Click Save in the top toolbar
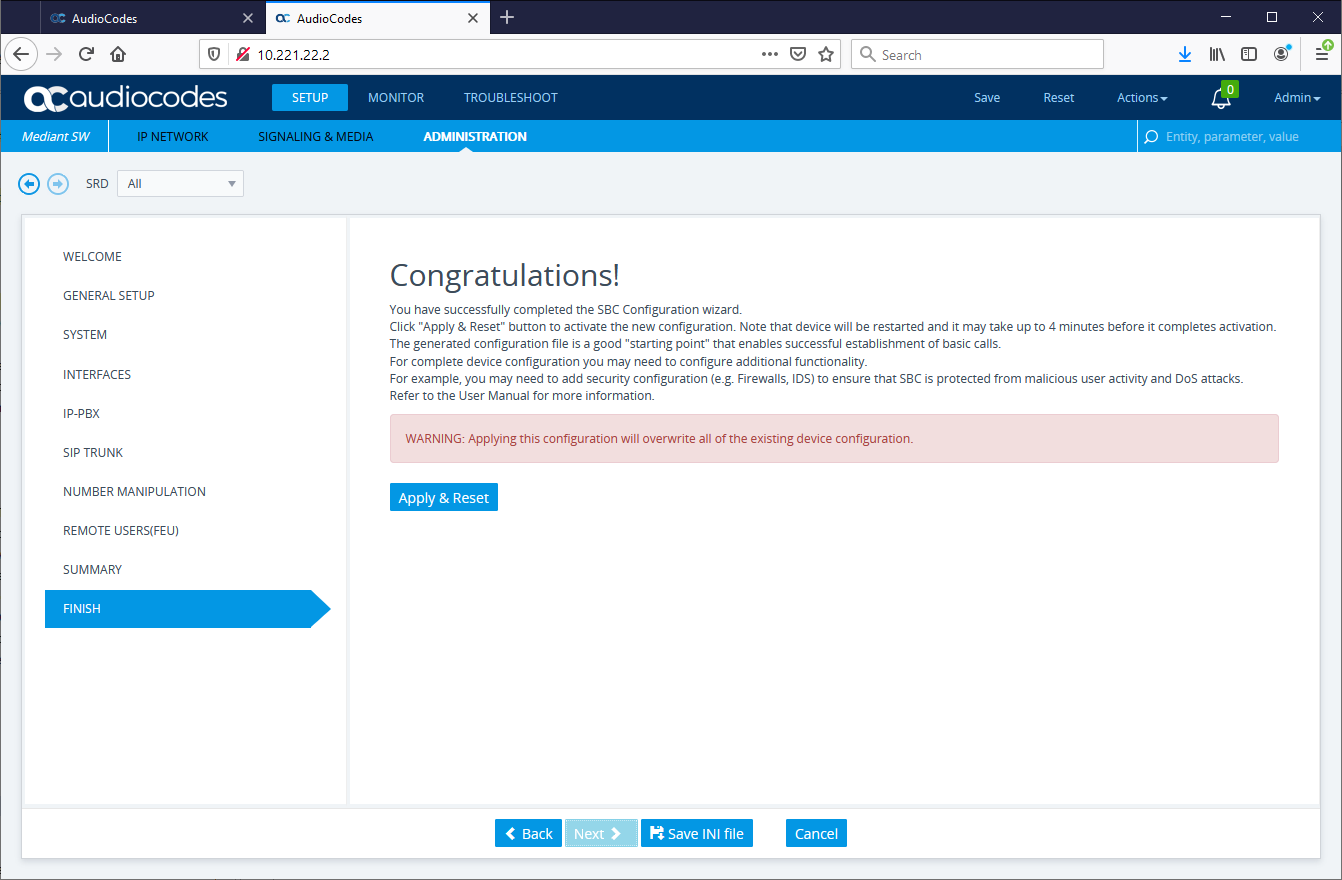The height and width of the screenshot is (880, 1342). click(x=987, y=98)
